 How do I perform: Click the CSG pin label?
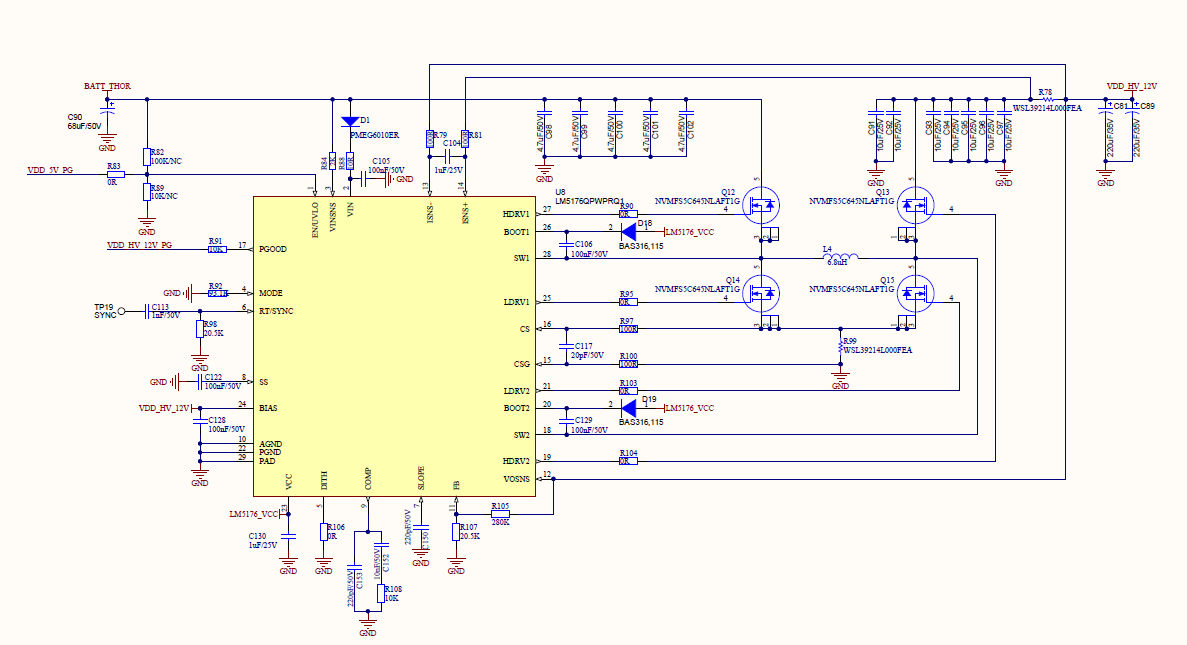(x=522, y=364)
